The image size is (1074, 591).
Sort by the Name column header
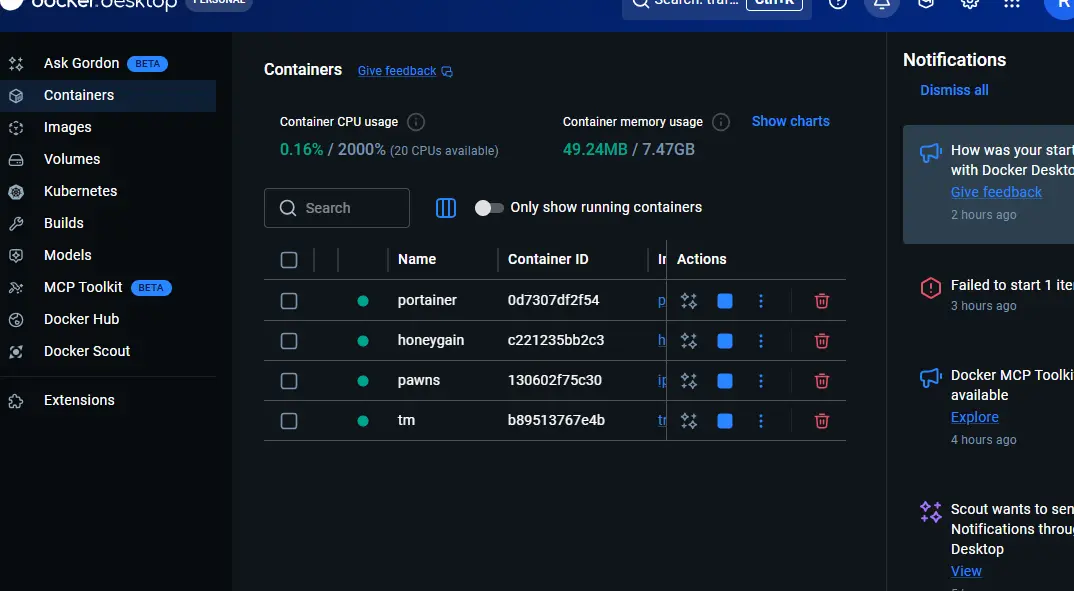pos(416,260)
